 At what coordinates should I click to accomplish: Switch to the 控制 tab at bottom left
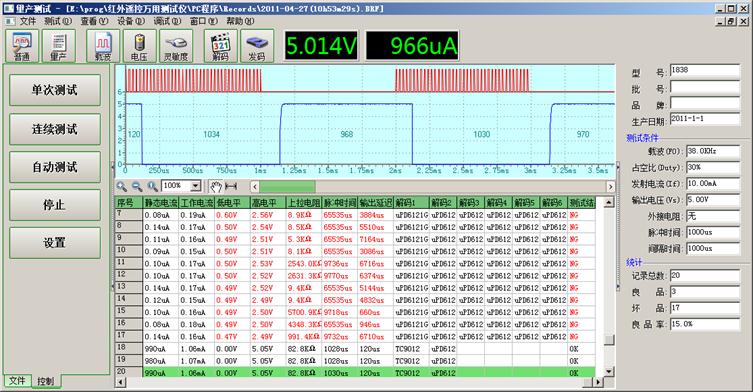click(x=46, y=381)
